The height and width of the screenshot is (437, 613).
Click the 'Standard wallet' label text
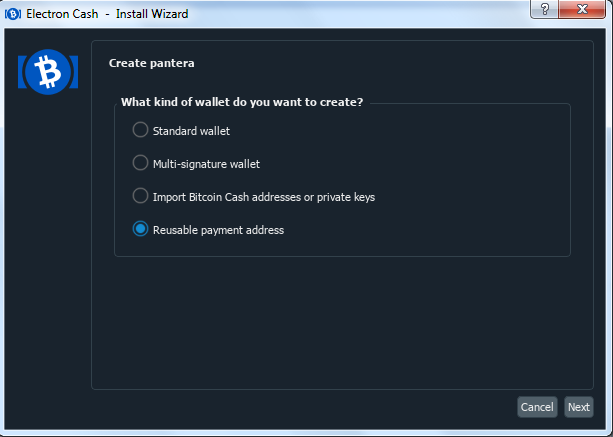(x=191, y=131)
